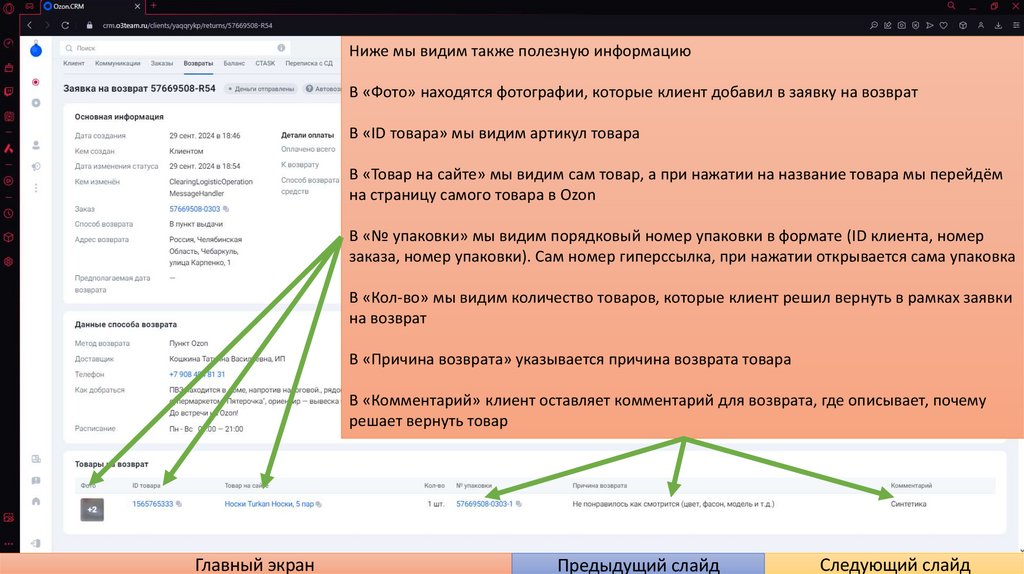Copy package number 57669508-0303-1 with copy icon
Screen dimensions: 1024x574
(x=519, y=504)
